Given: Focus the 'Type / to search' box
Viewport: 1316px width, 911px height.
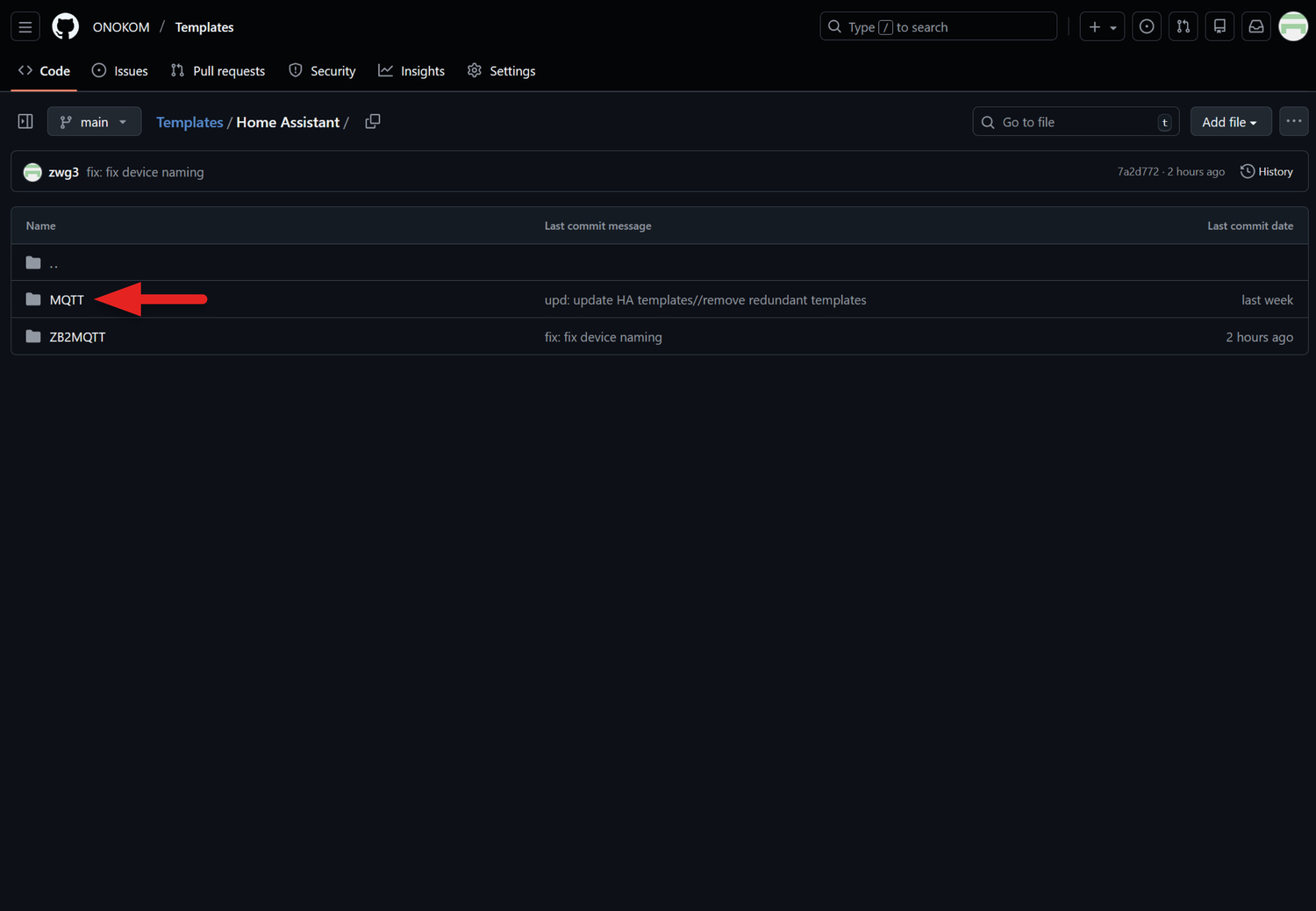Looking at the screenshot, I should (939, 27).
